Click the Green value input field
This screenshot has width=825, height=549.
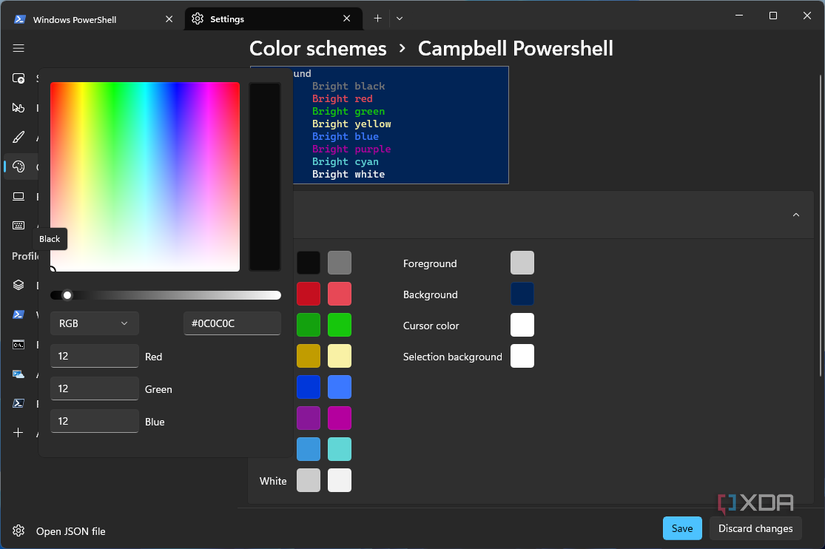click(x=94, y=388)
